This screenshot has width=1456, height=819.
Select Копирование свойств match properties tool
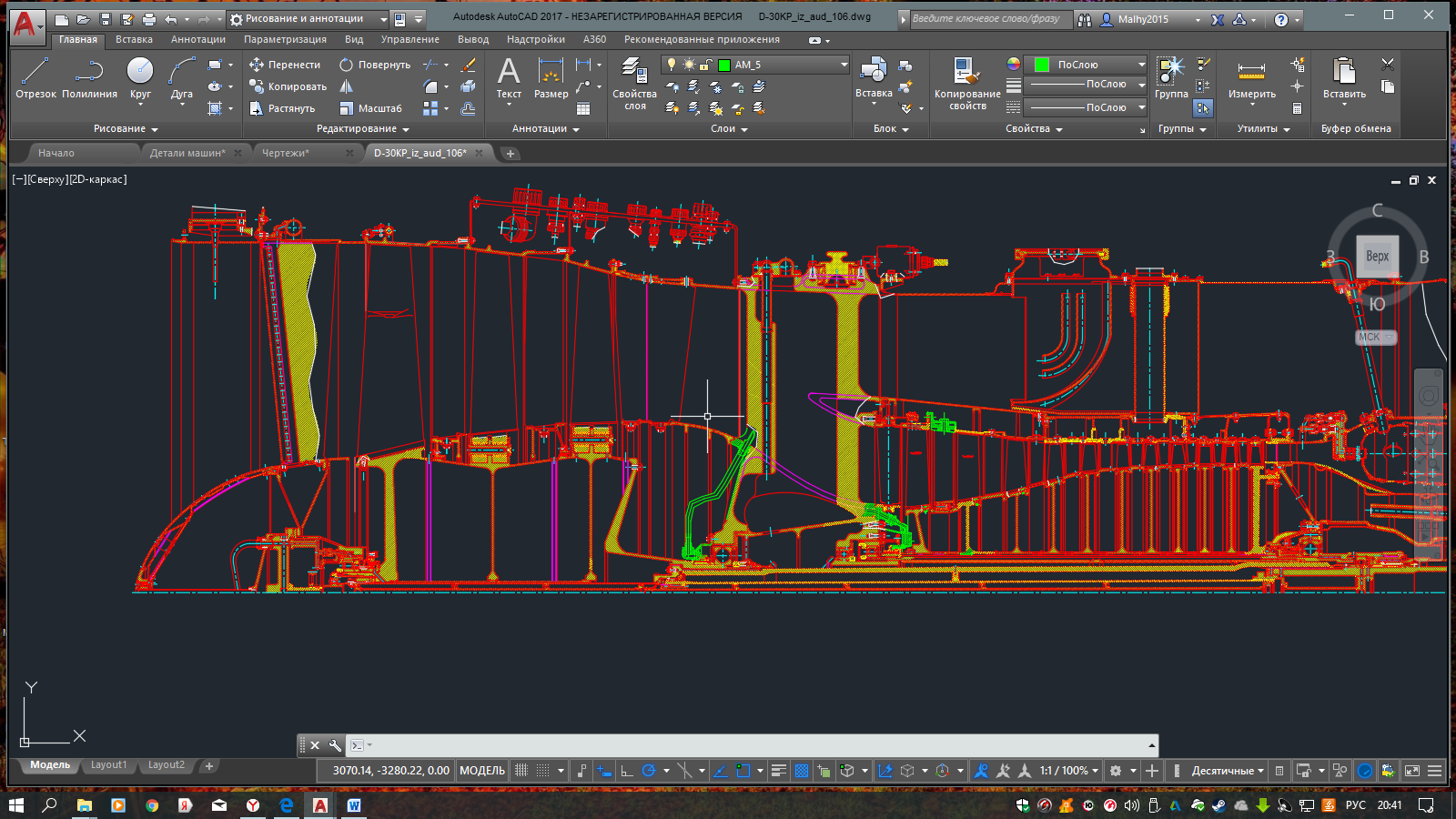[966, 82]
